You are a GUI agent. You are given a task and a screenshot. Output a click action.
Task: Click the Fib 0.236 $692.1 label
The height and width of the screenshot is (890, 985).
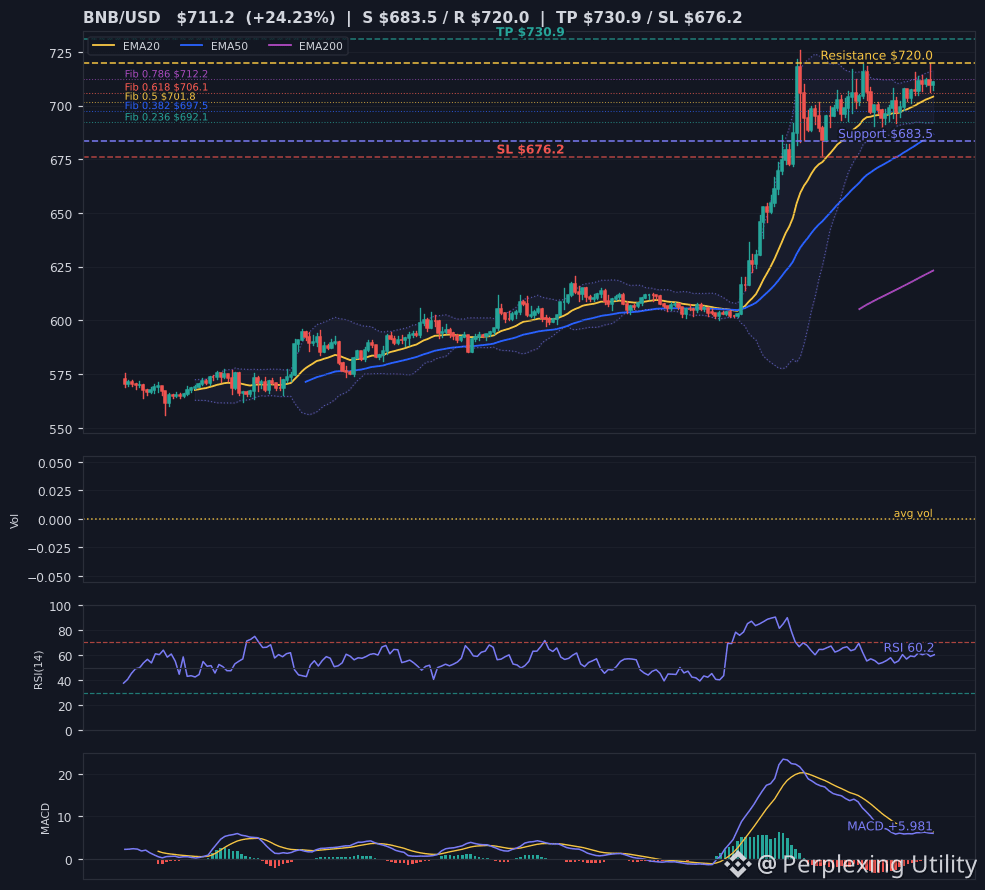tap(166, 117)
